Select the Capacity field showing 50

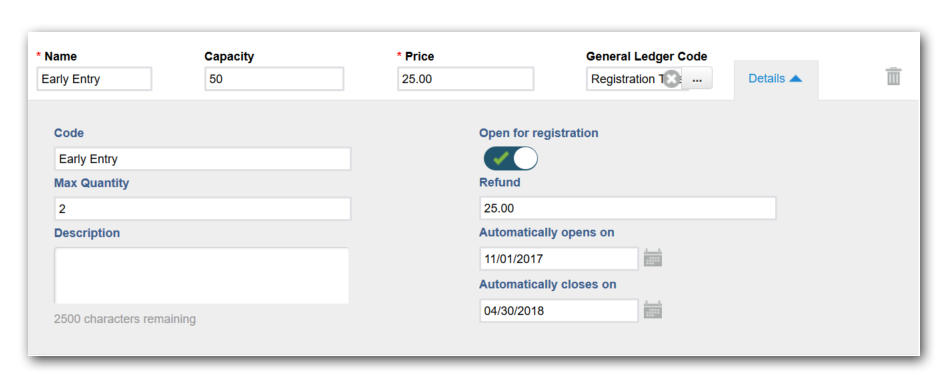(274, 79)
